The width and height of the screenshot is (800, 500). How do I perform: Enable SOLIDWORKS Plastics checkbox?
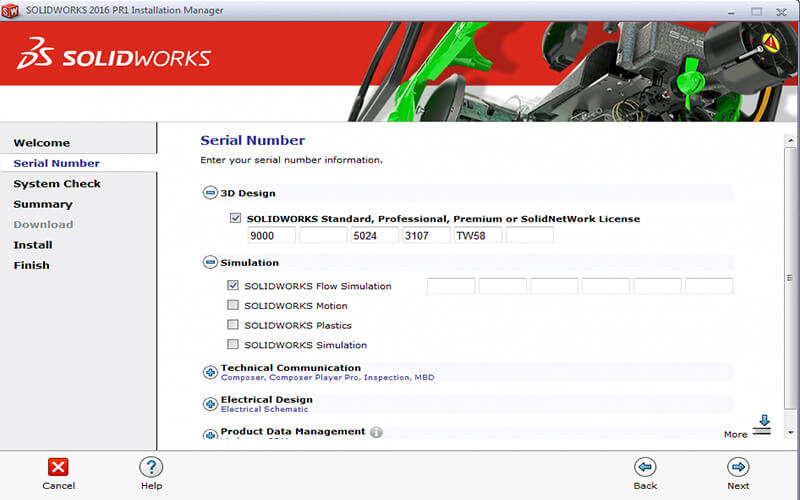(234, 325)
